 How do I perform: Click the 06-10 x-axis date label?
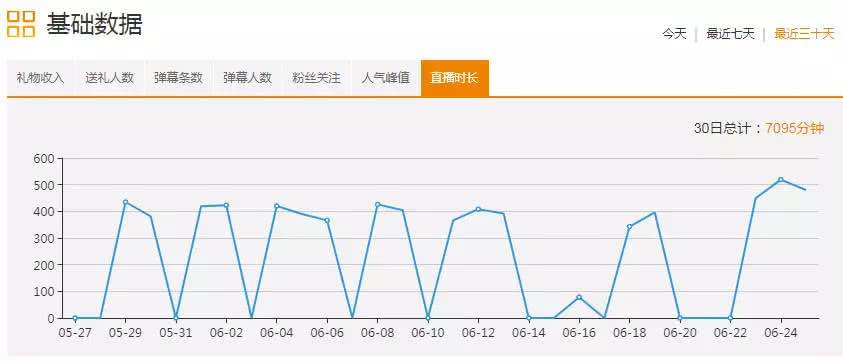click(x=428, y=333)
